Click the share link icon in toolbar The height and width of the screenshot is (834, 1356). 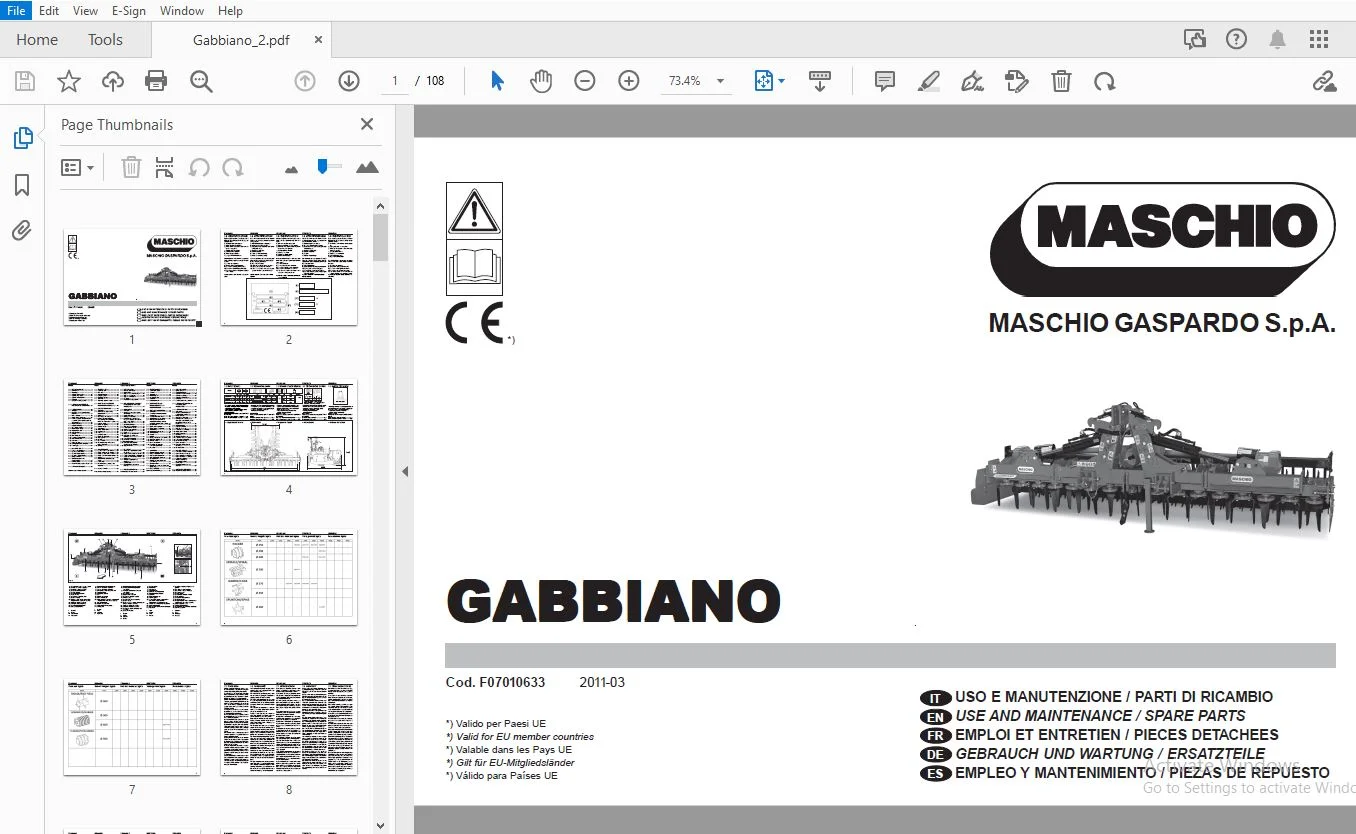(x=1325, y=81)
